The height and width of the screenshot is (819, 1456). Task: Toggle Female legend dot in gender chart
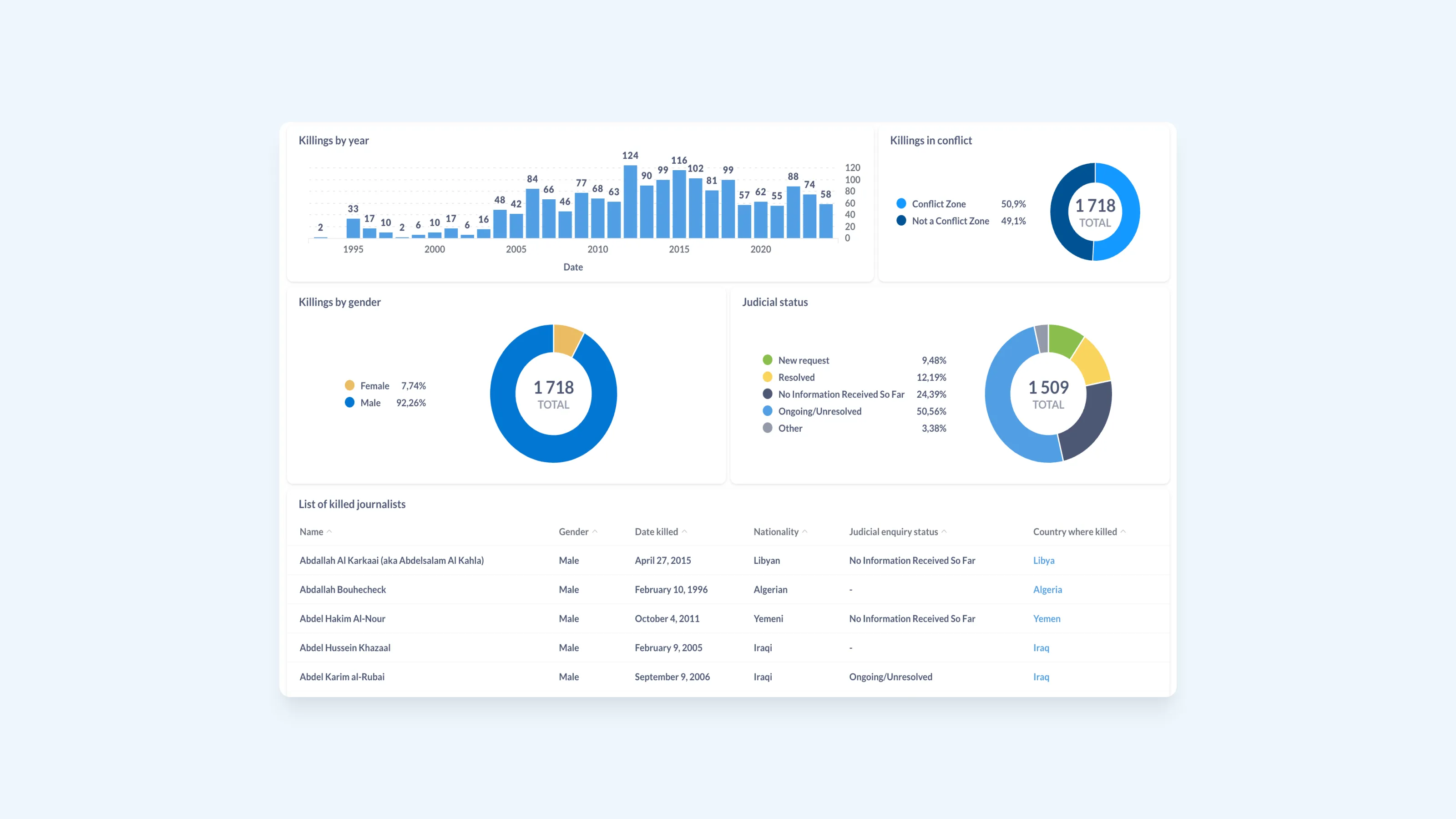point(349,385)
